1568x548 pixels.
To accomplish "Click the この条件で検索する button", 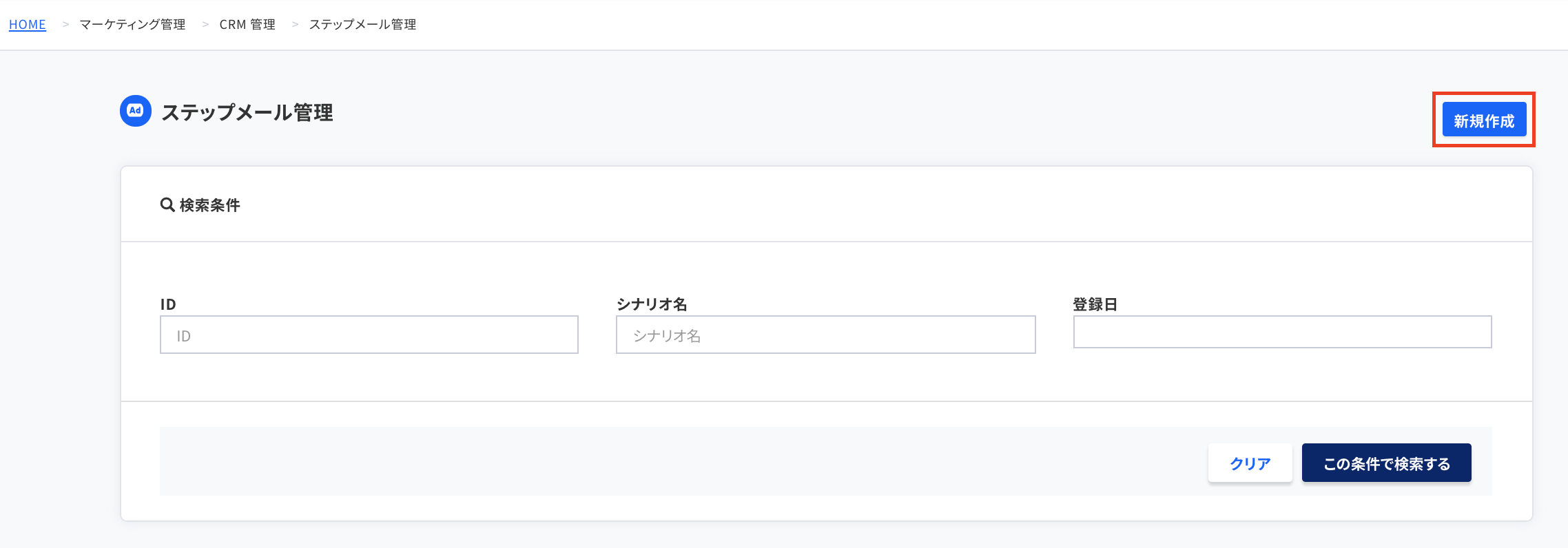I will [x=1387, y=463].
